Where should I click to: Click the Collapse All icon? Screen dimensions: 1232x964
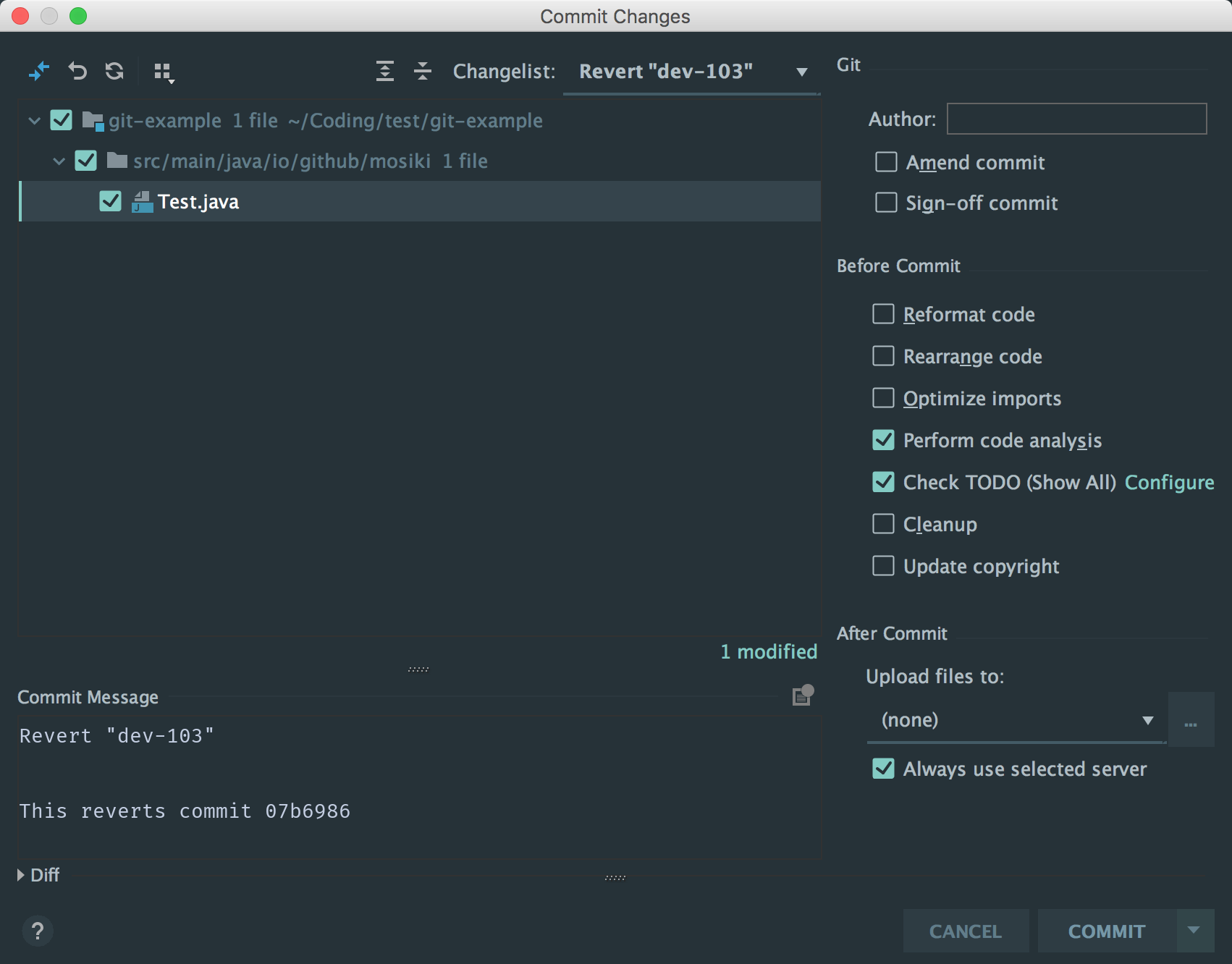click(423, 71)
